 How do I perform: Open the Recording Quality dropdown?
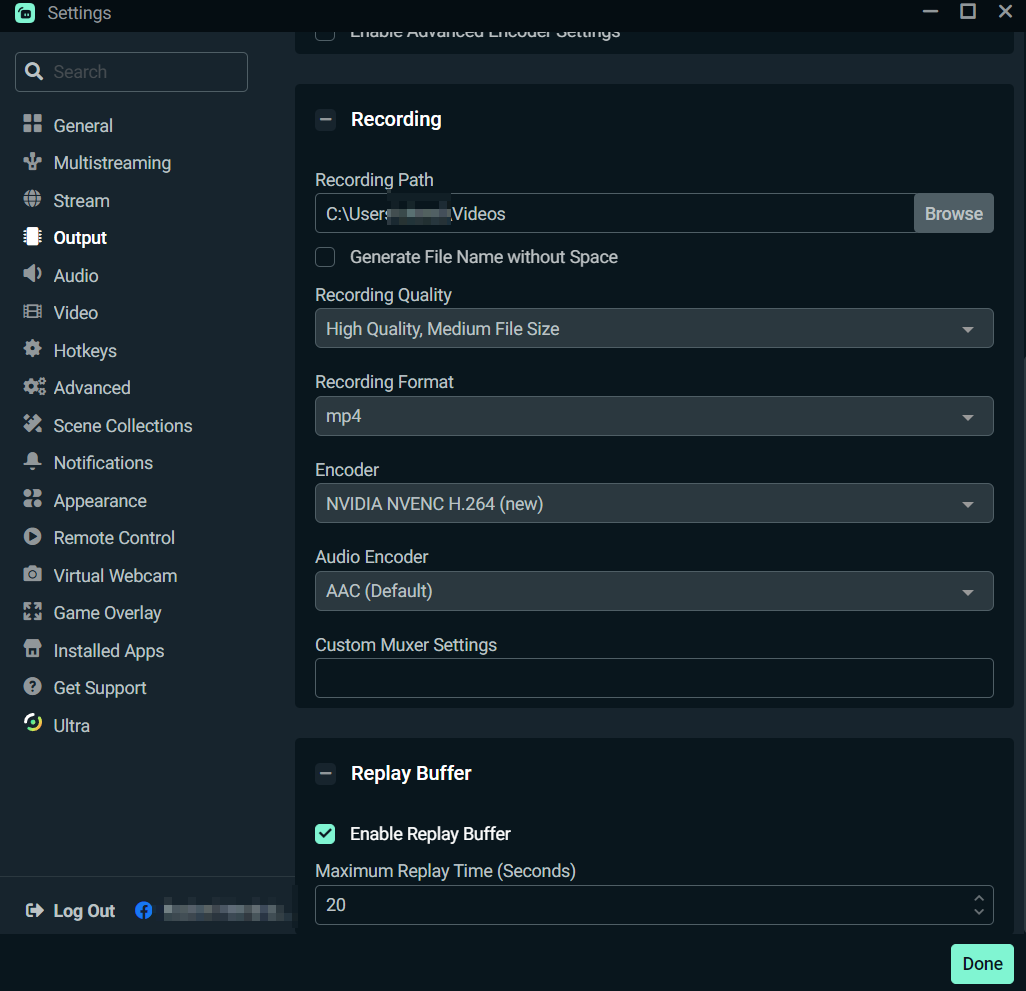click(x=654, y=328)
